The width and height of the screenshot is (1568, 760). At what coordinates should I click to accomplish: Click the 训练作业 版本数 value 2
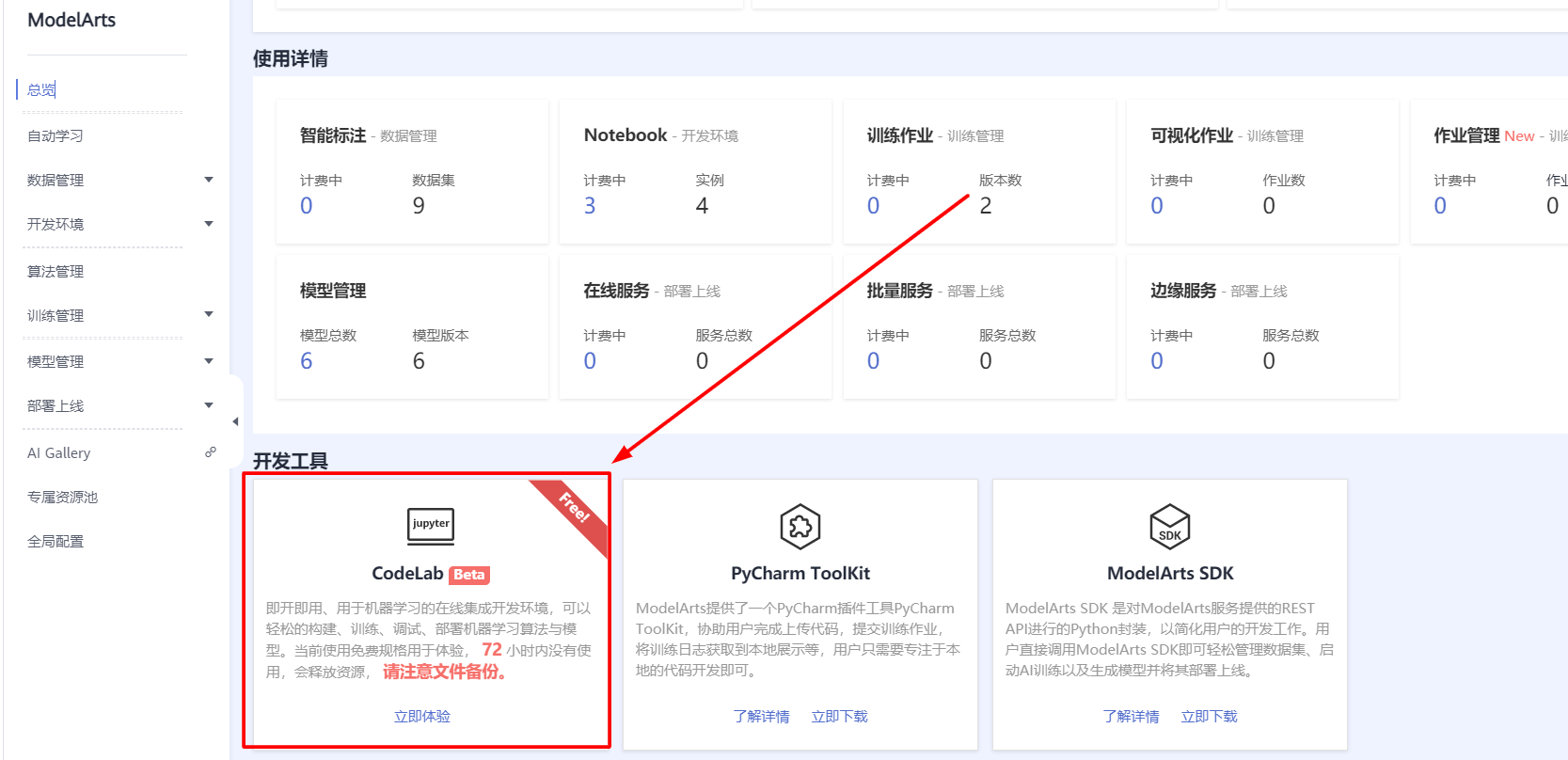coord(986,206)
